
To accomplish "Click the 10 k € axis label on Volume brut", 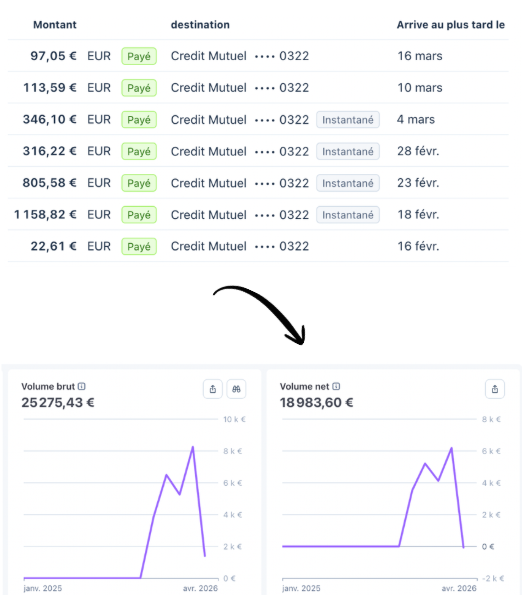I will (x=234, y=419).
